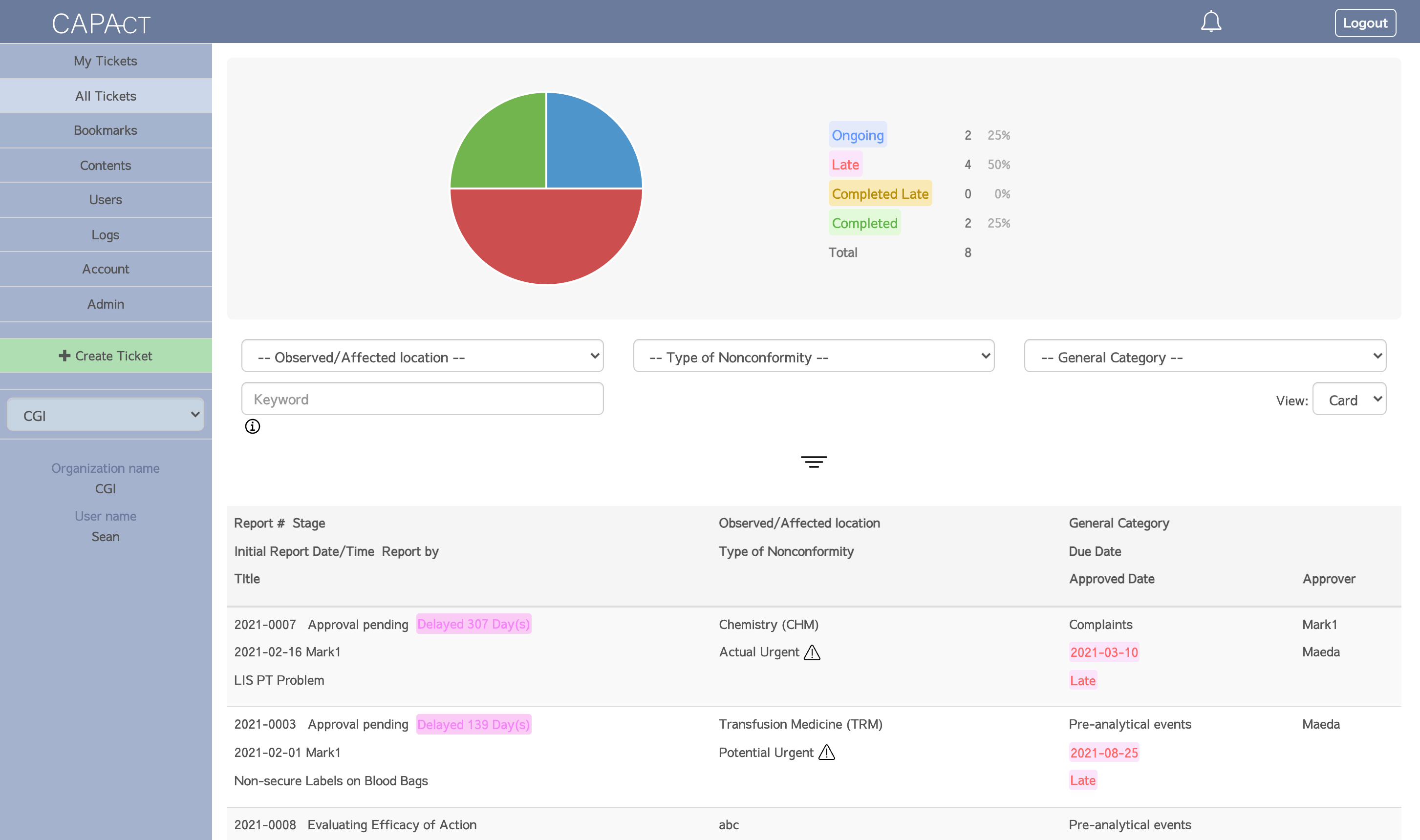Image resolution: width=1420 pixels, height=840 pixels.
Task: Click the filter lines icon above table
Action: point(814,462)
